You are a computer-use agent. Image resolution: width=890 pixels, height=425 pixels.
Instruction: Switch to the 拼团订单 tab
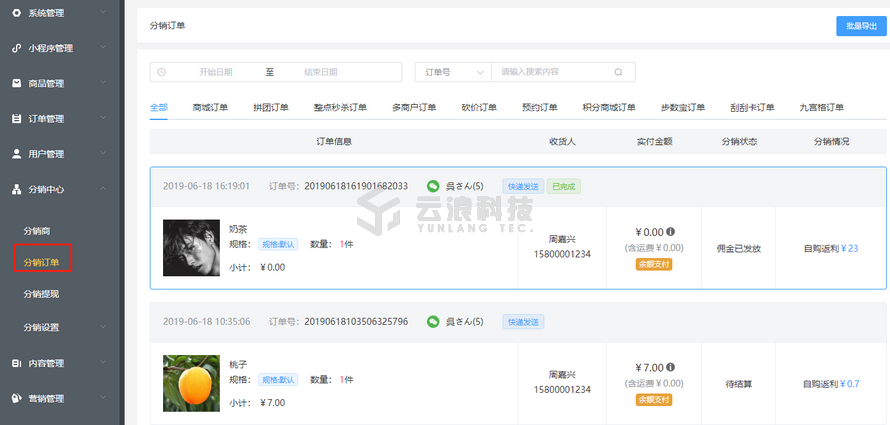click(270, 107)
